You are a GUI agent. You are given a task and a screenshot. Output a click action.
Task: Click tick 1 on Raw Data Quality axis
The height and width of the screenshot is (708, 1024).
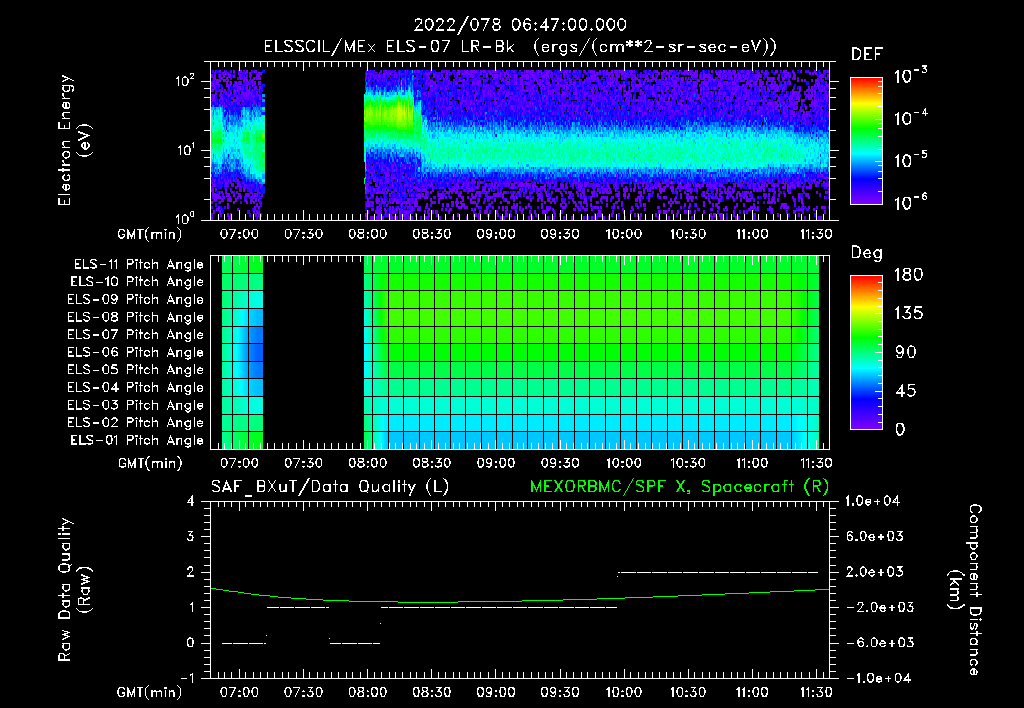(x=191, y=607)
